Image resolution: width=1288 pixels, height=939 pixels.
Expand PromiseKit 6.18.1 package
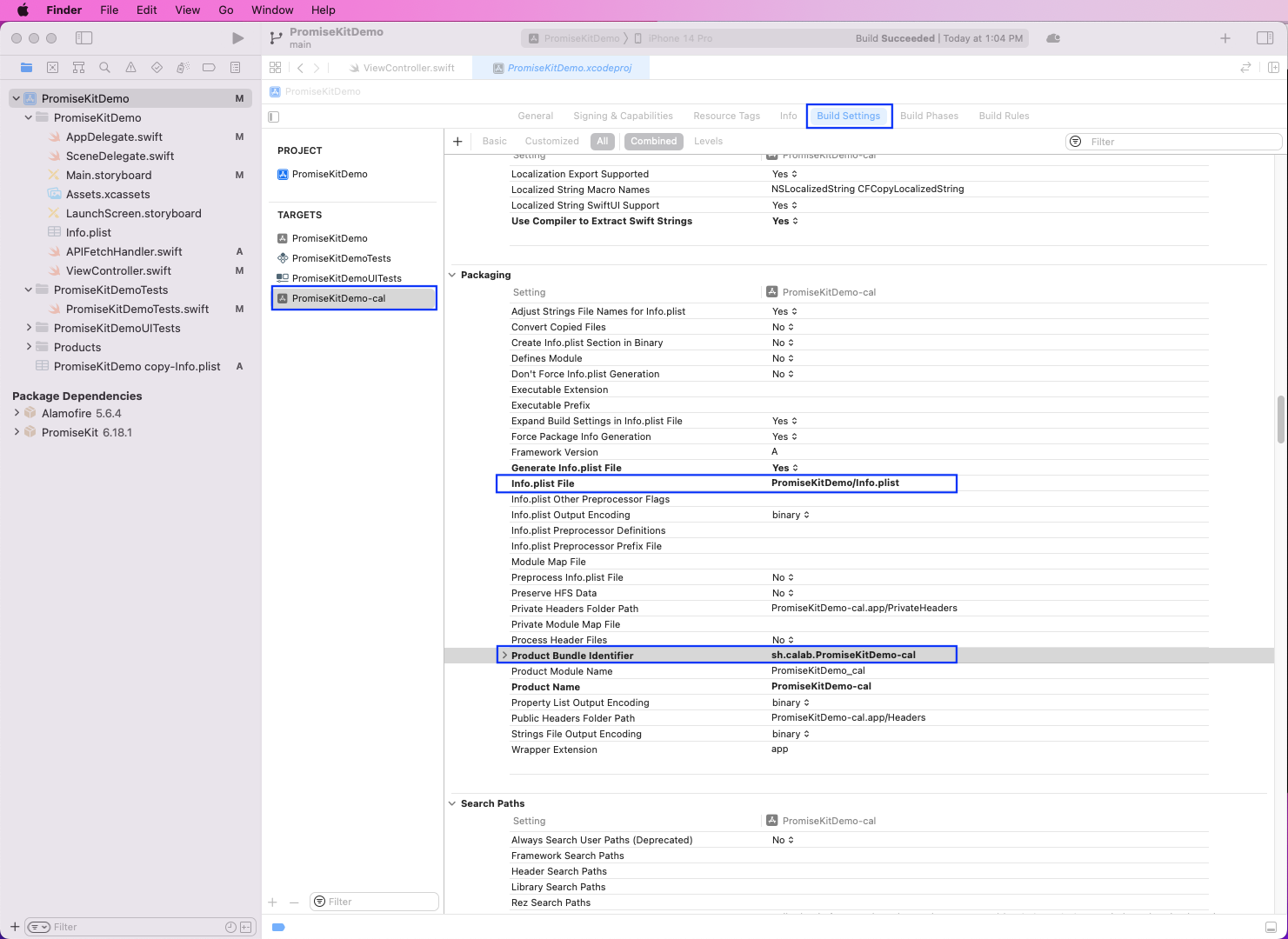tap(17, 432)
